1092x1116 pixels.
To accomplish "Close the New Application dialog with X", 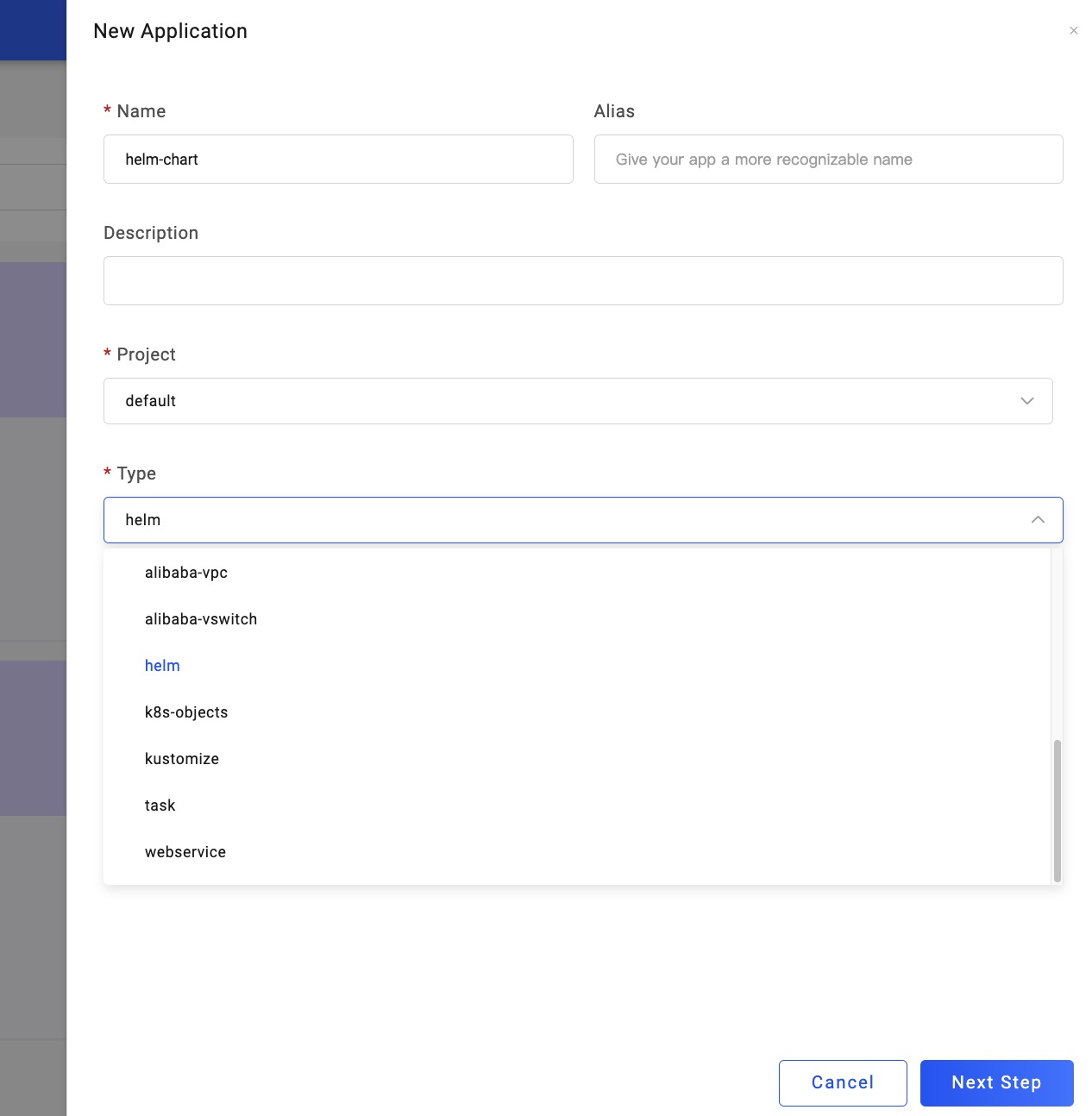I will 1074,30.
